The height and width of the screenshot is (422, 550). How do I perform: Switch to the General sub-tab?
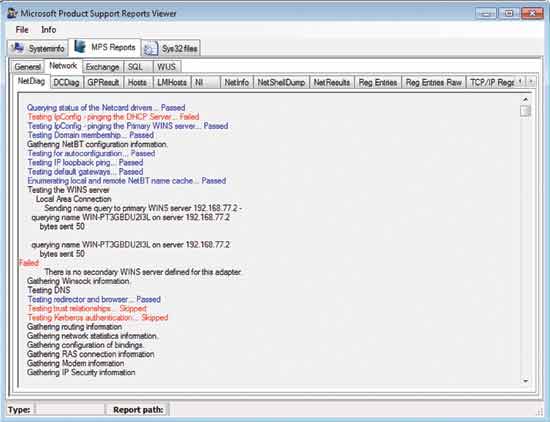point(28,67)
